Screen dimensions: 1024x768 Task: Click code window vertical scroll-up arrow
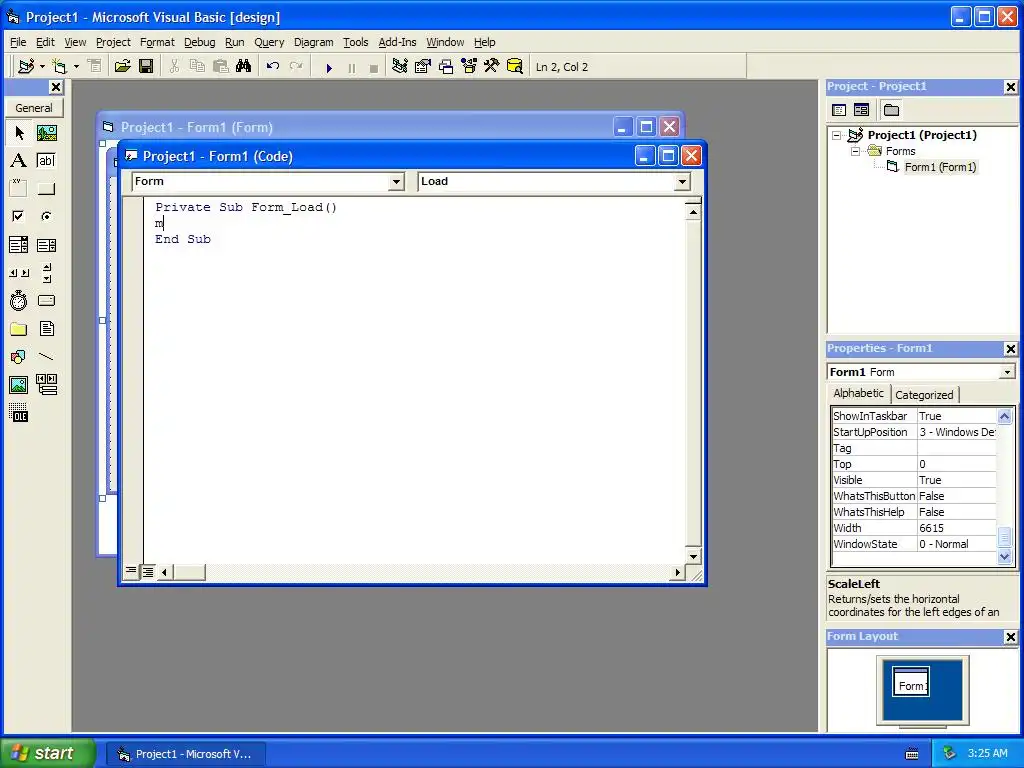pos(693,212)
